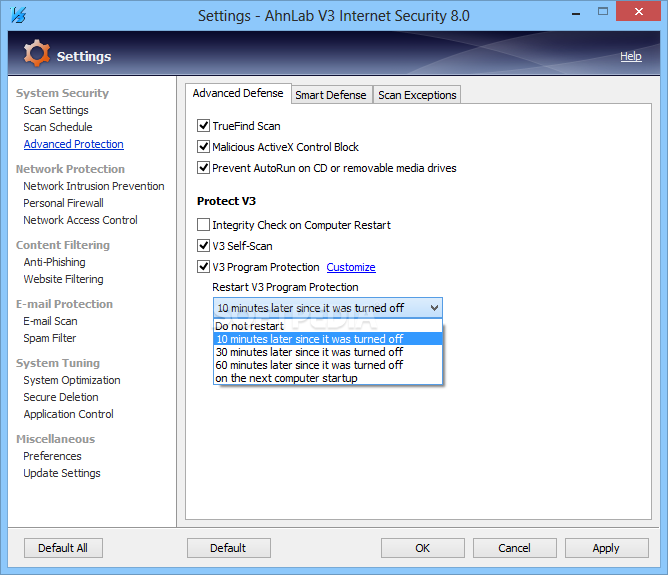This screenshot has height=575, width=668.
Task: Select 'Do not restart' option
Action: [x=249, y=326]
